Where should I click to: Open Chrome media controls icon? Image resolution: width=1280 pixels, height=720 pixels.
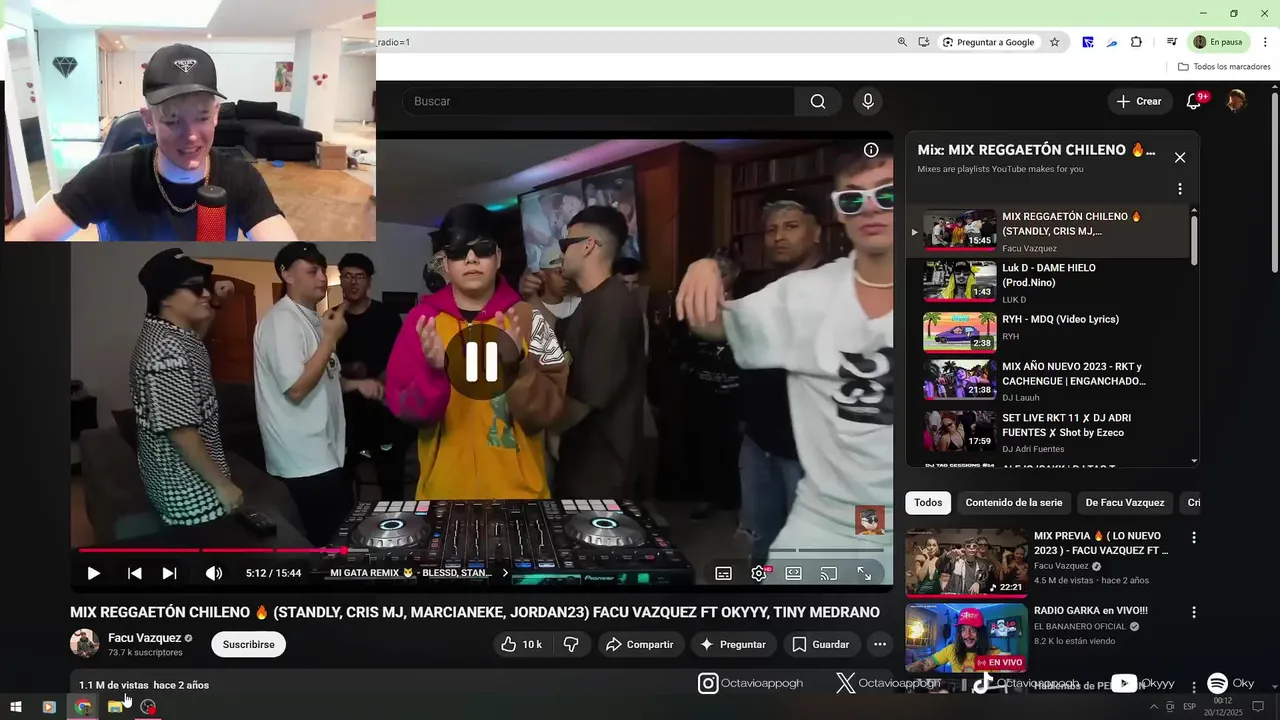(1171, 42)
